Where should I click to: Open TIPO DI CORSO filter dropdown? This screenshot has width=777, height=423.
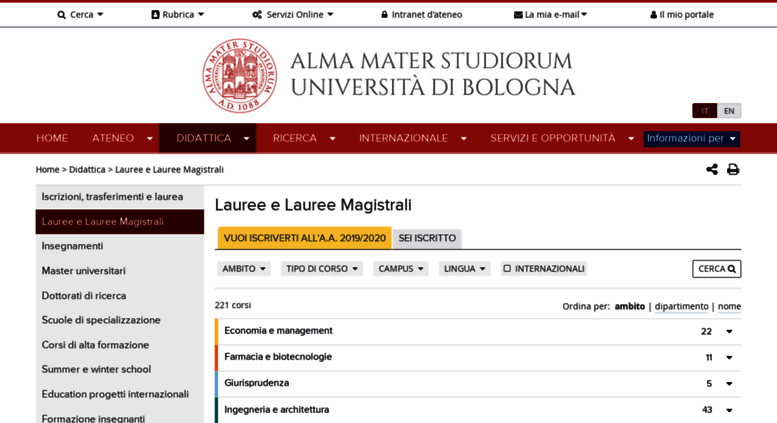[322, 268]
